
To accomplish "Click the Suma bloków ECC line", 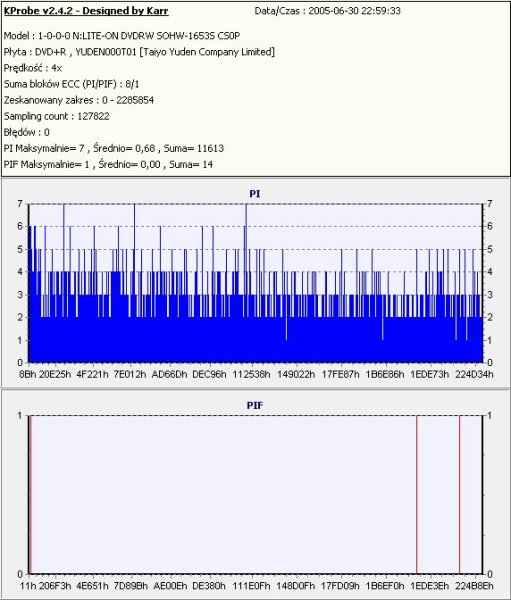I will [72, 84].
